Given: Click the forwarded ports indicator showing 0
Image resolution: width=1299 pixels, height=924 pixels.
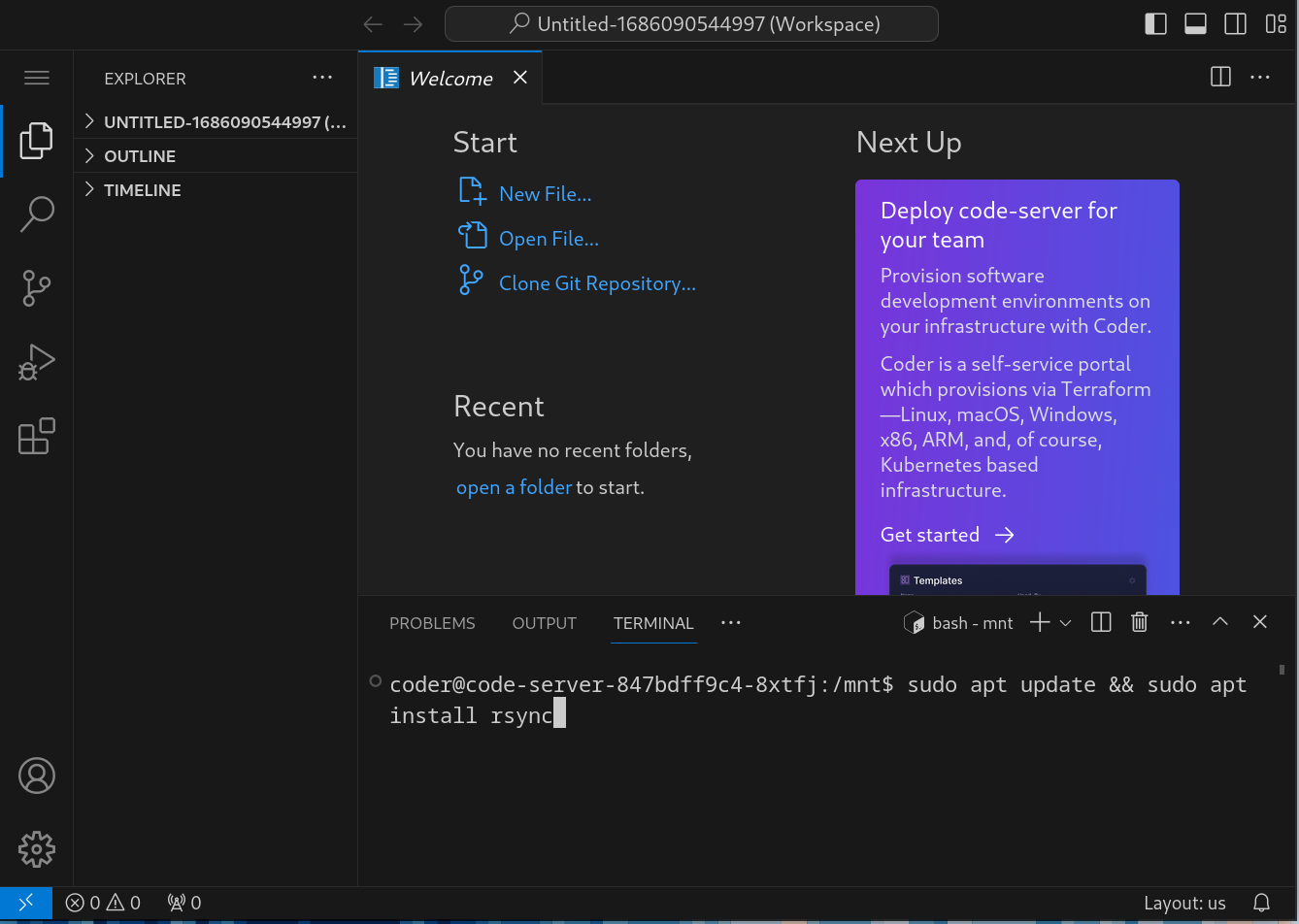Looking at the screenshot, I should [x=184, y=903].
